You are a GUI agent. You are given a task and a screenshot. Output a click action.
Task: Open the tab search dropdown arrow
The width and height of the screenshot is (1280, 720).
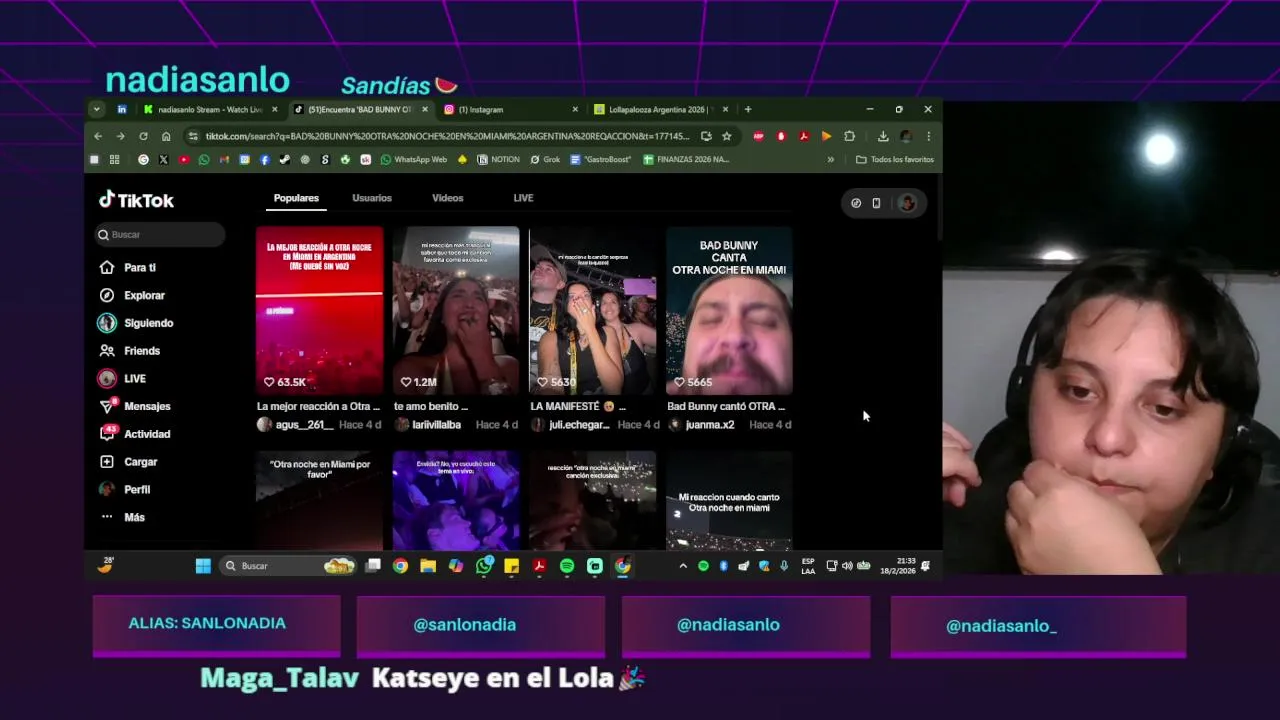96,109
